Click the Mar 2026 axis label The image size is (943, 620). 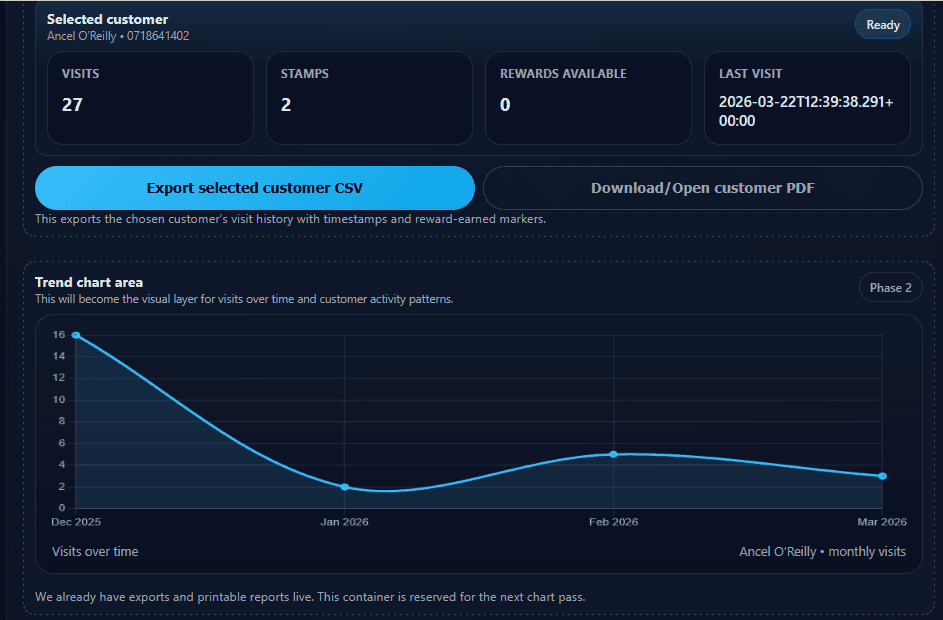(881, 521)
